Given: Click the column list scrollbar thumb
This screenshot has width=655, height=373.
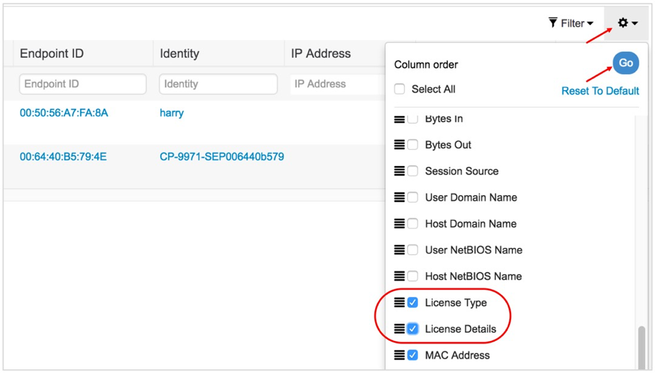Looking at the screenshot, I should pos(642,347).
